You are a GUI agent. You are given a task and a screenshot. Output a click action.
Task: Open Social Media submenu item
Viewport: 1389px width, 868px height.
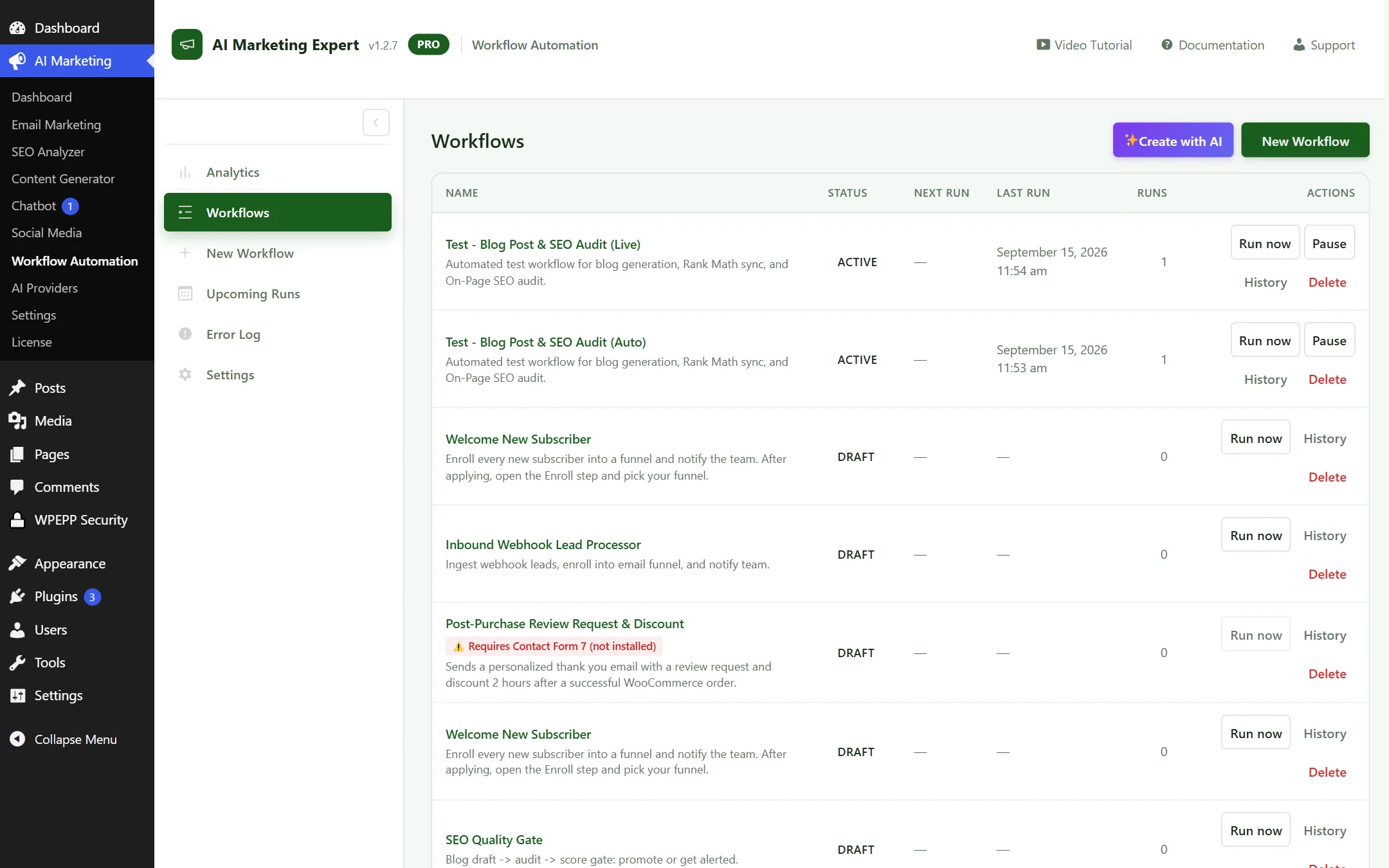point(46,233)
